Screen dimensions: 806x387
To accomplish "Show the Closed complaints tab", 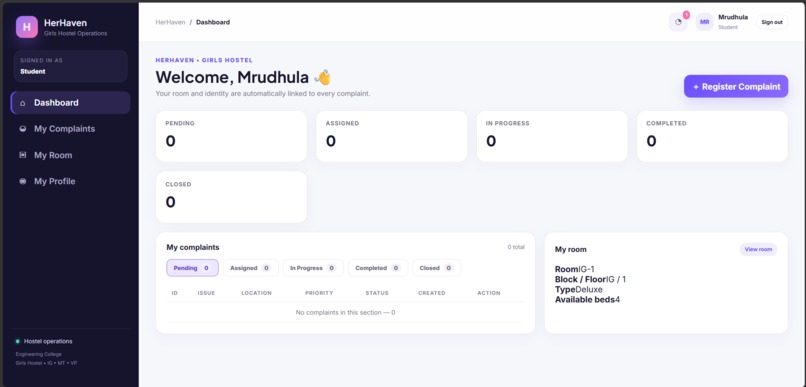I will [436, 268].
